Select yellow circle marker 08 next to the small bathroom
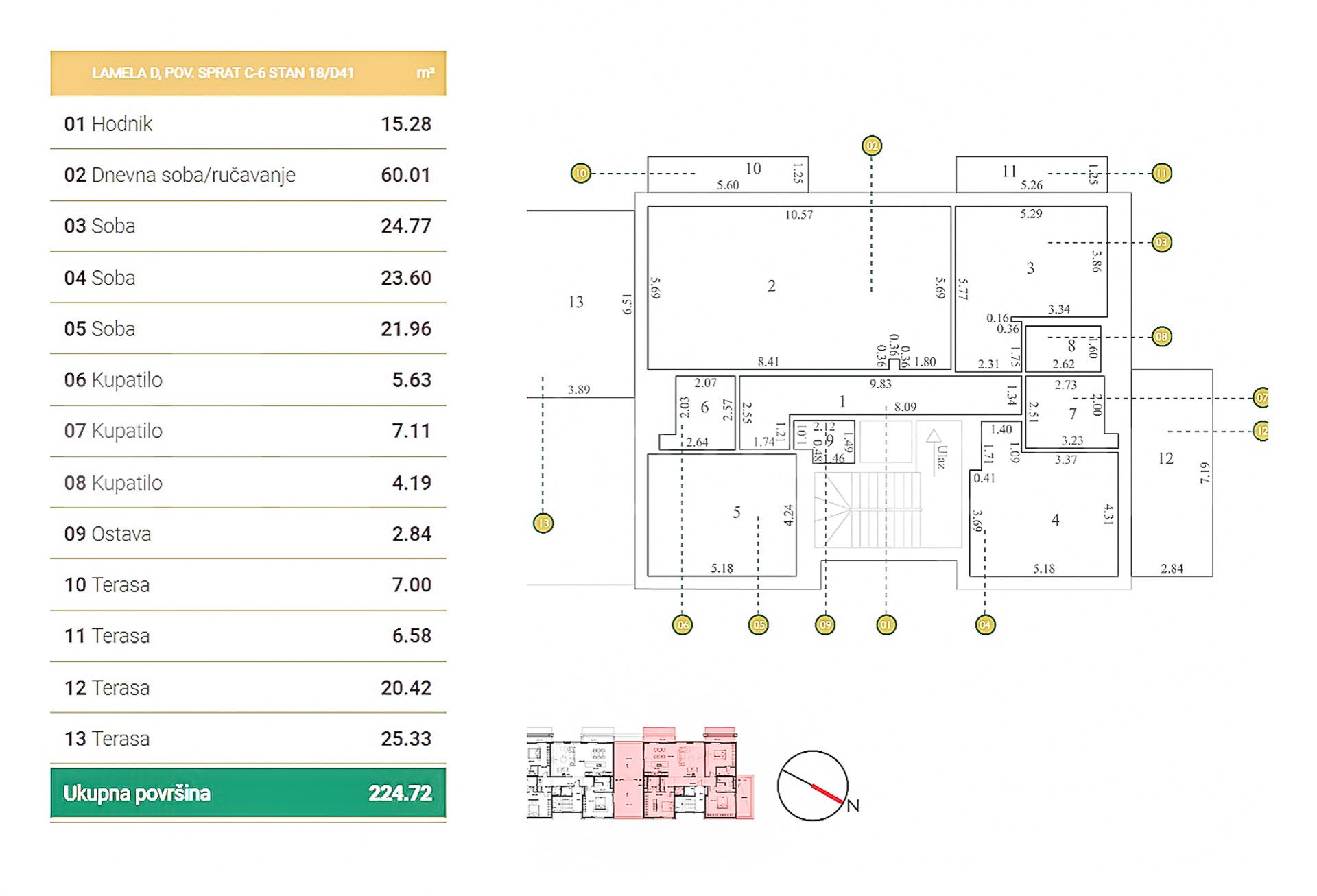This screenshot has height=896, width=1317. click(x=1161, y=337)
